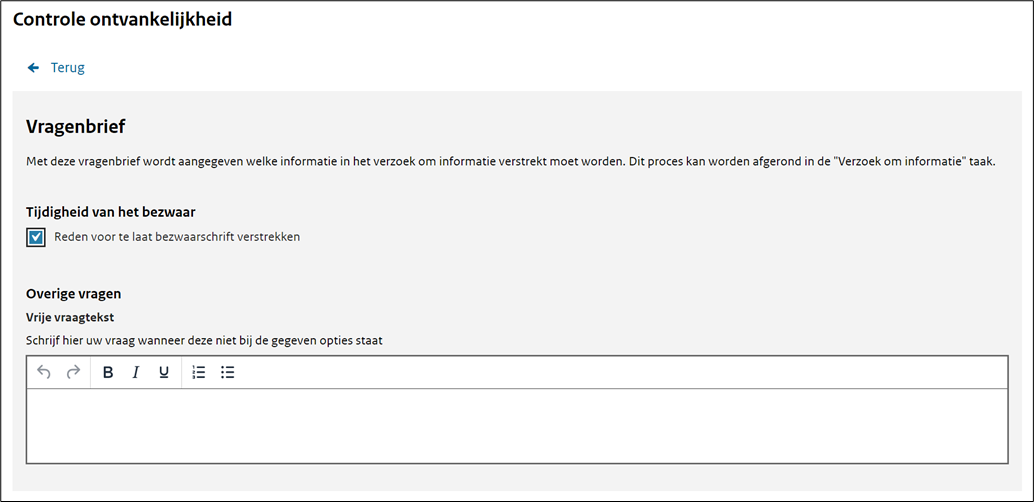Screen dimensions: 1034x502
Task: Click the 'Overige vragen' section heading
Action: pyautogui.click(x=74, y=294)
